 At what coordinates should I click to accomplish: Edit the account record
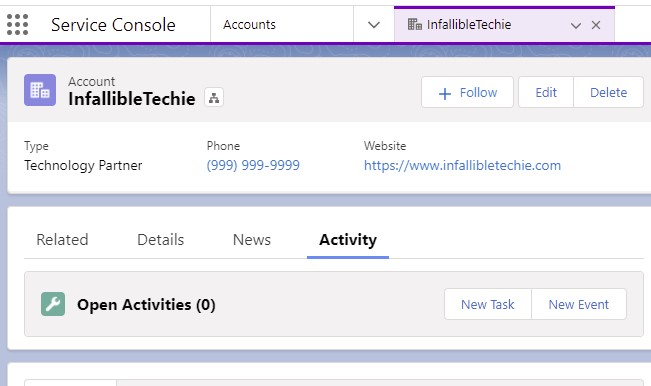pos(546,92)
